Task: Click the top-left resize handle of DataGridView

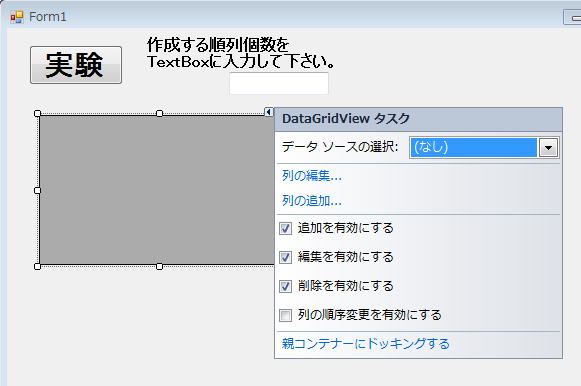Action: point(37,113)
